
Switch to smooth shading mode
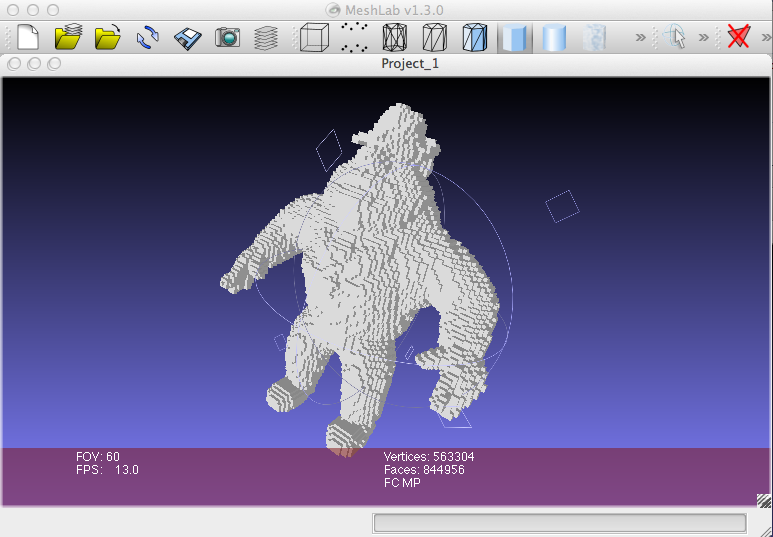pyautogui.click(x=554, y=38)
